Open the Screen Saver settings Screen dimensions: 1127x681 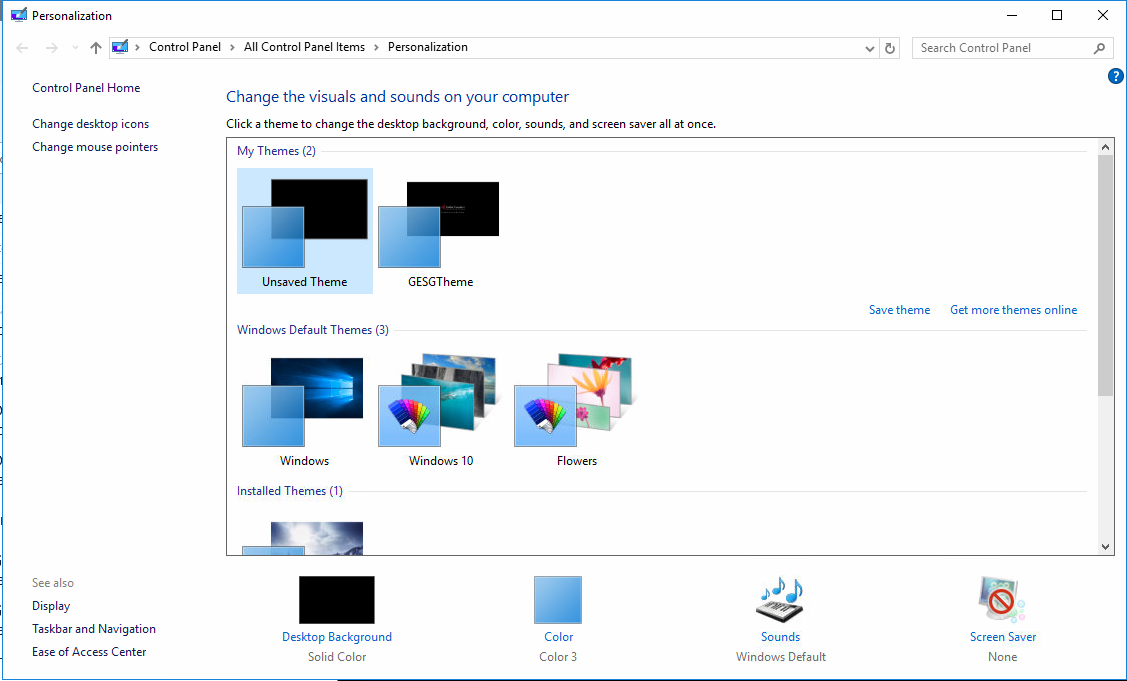point(1002,636)
